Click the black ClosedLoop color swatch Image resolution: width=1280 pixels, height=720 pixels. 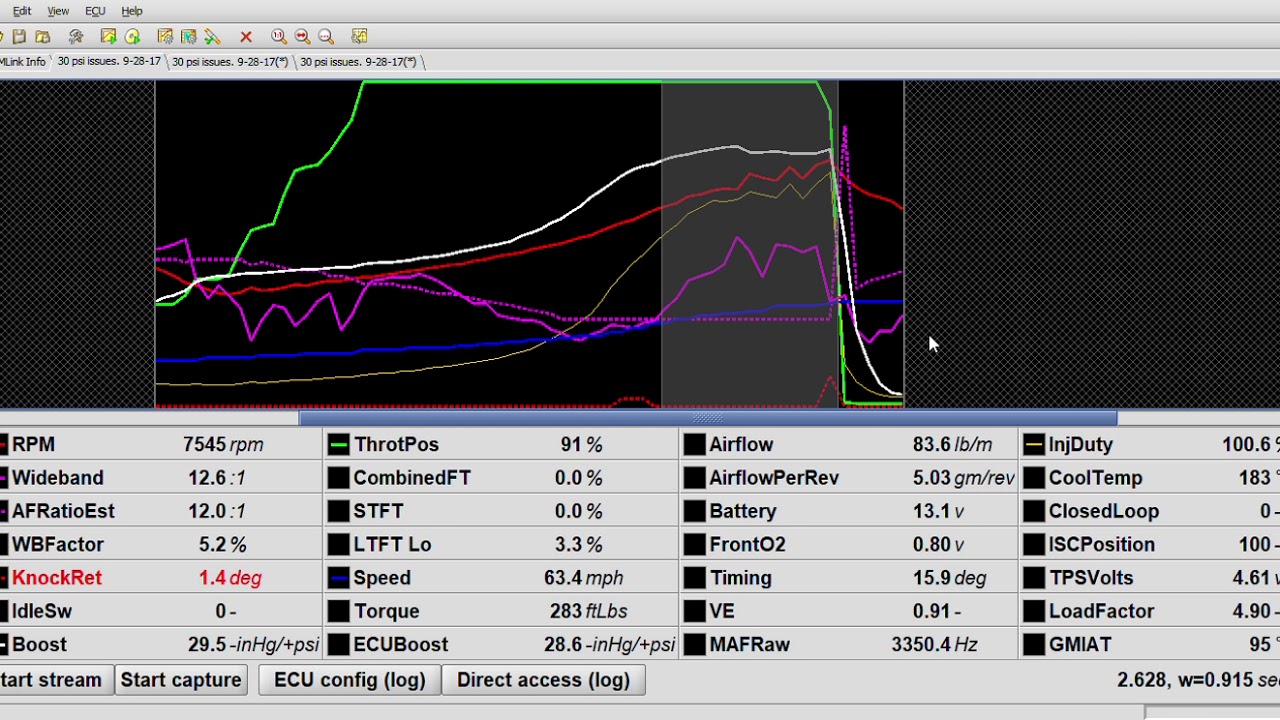(1034, 511)
